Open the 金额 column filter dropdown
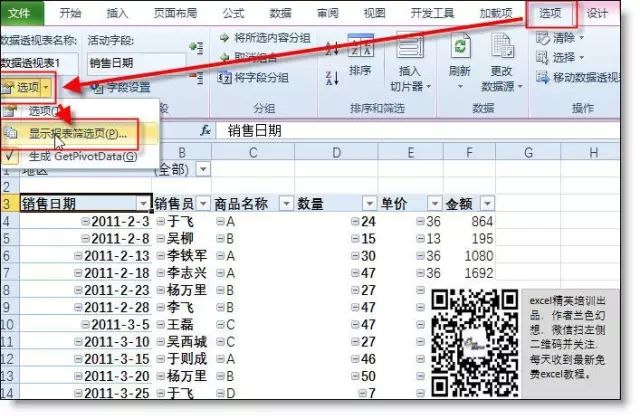640x419 pixels. (x=487, y=203)
